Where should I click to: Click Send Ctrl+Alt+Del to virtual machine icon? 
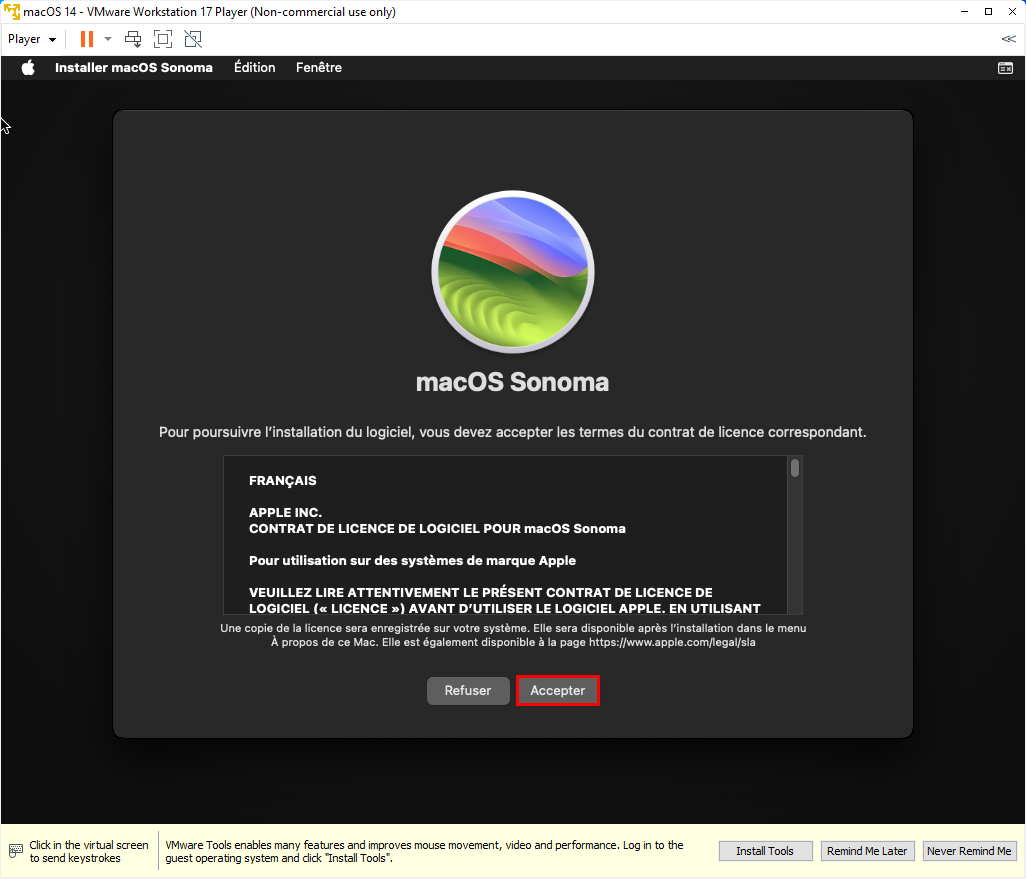[x=133, y=39]
